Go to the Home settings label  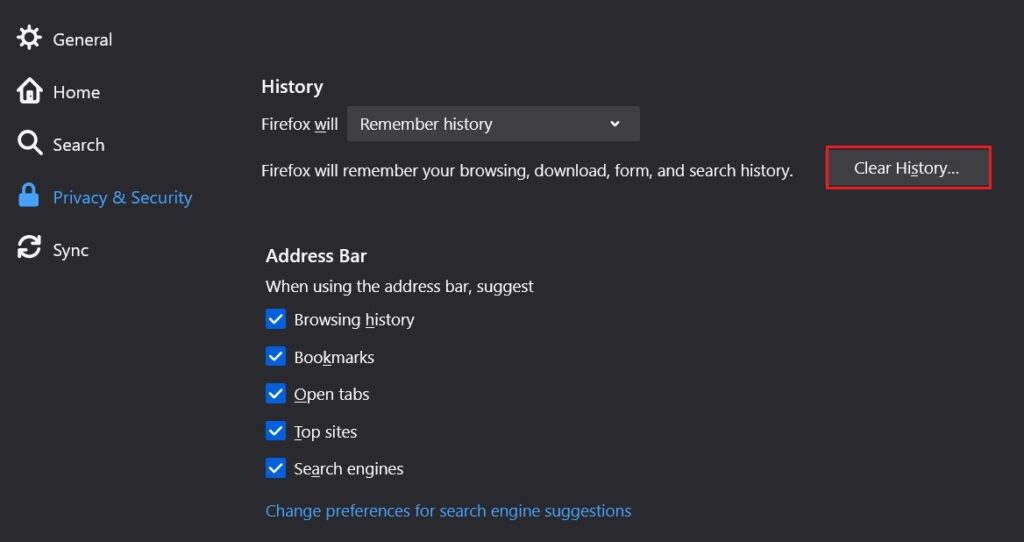point(76,92)
